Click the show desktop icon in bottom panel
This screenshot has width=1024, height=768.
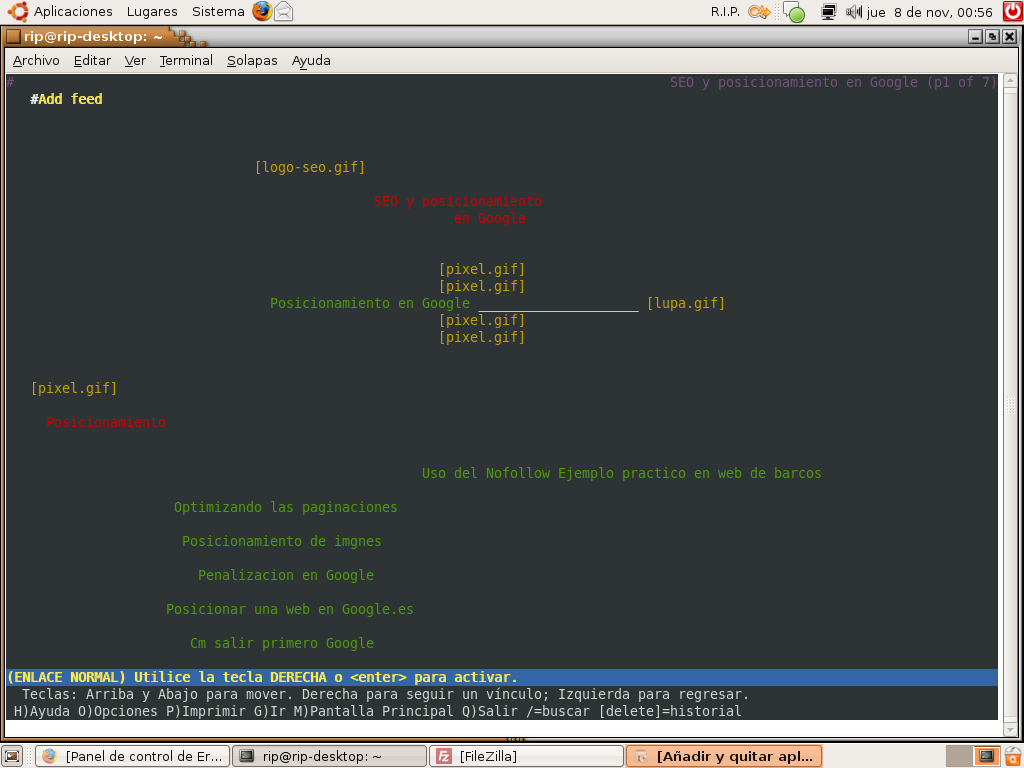[12, 756]
